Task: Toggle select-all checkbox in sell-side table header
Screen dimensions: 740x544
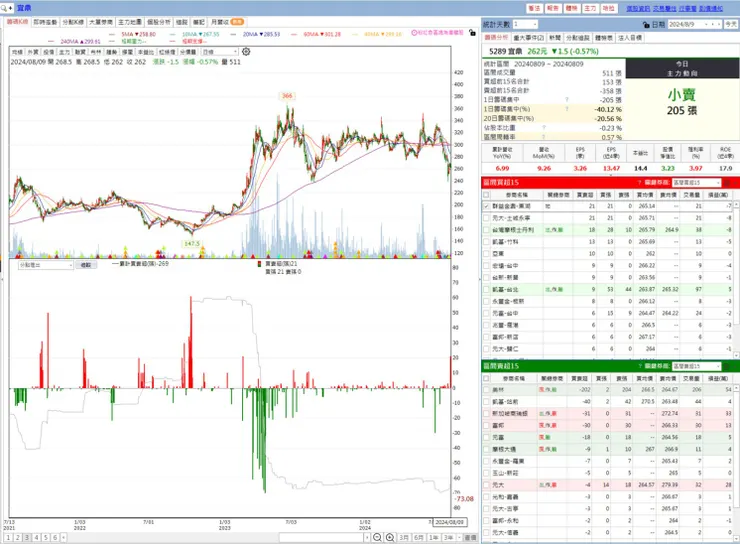Action: pos(486,378)
